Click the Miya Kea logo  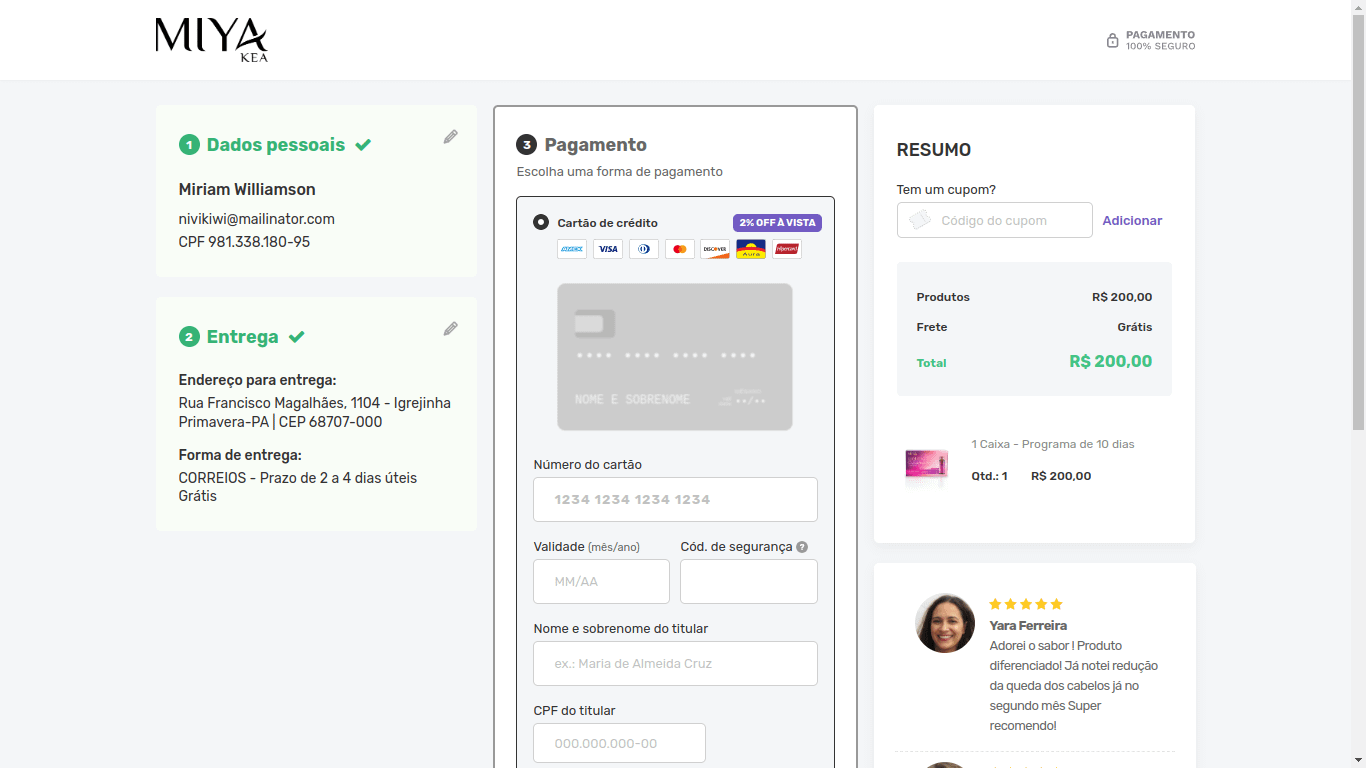211,40
